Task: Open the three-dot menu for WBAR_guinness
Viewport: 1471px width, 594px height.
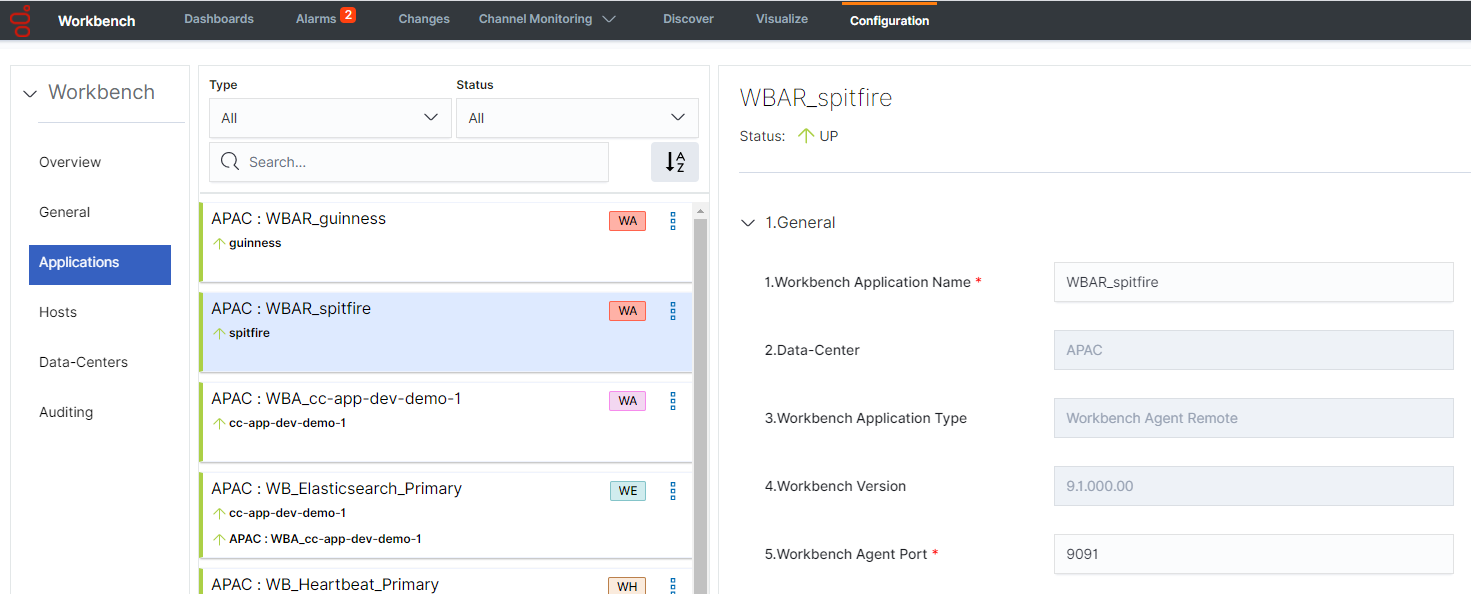Action: 673,221
